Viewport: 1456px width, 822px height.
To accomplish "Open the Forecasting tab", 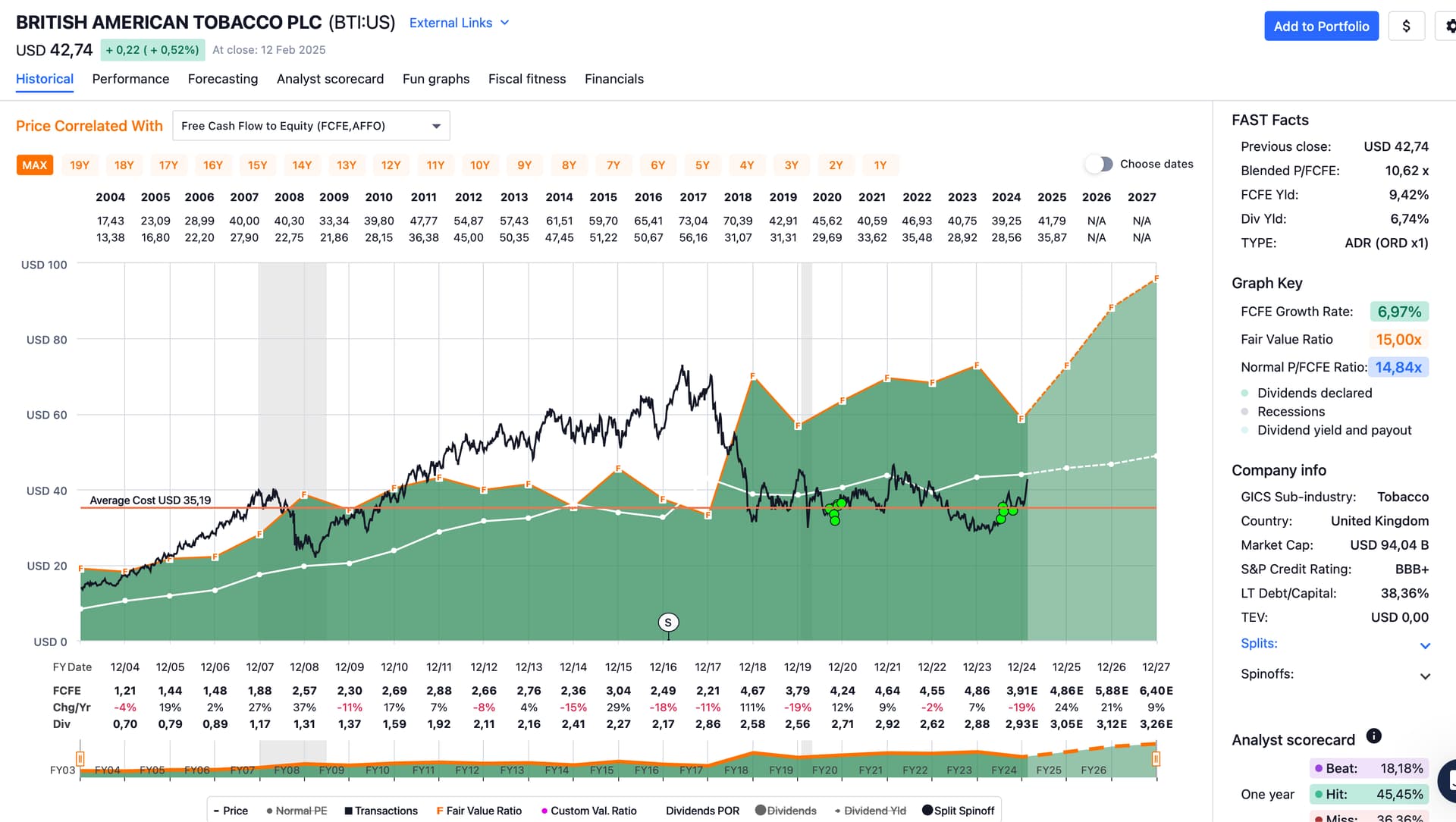I will (223, 79).
